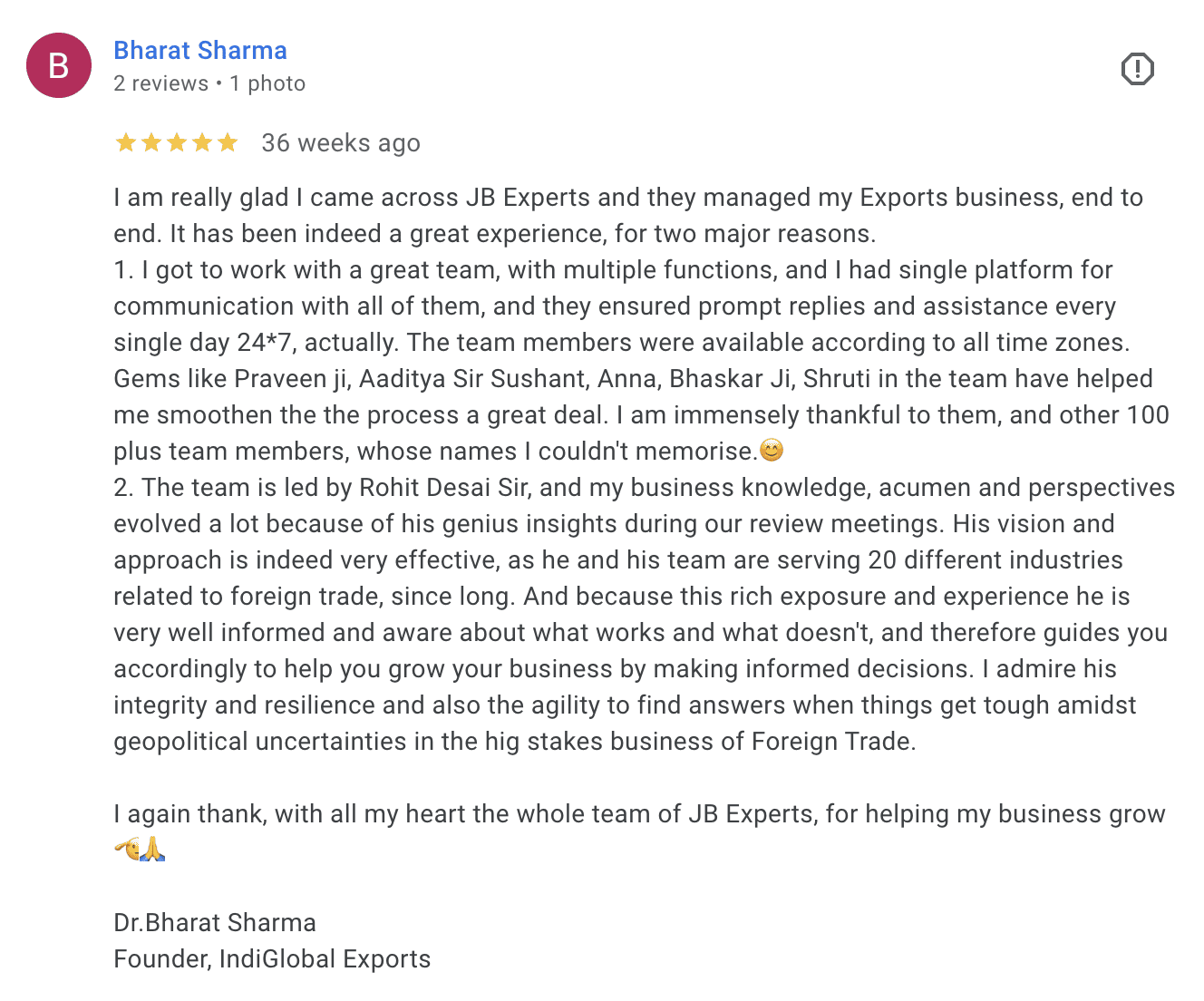Click the "I again thank" closing sentence
Image resolution: width=1204 pixels, height=1001 pixels.
pyautogui.click(x=639, y=814)
